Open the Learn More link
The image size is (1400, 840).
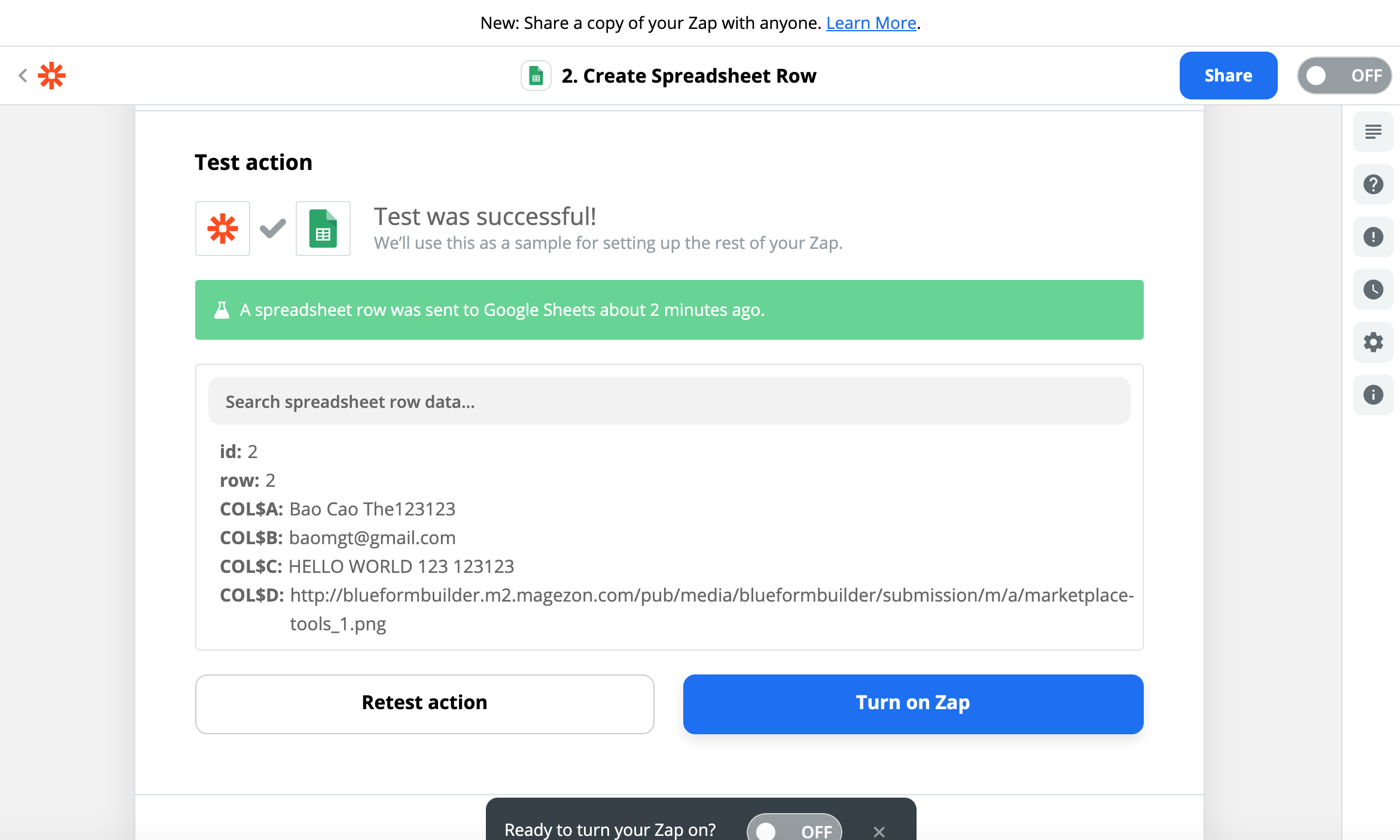pyautogui.click(x=870, y=22)
